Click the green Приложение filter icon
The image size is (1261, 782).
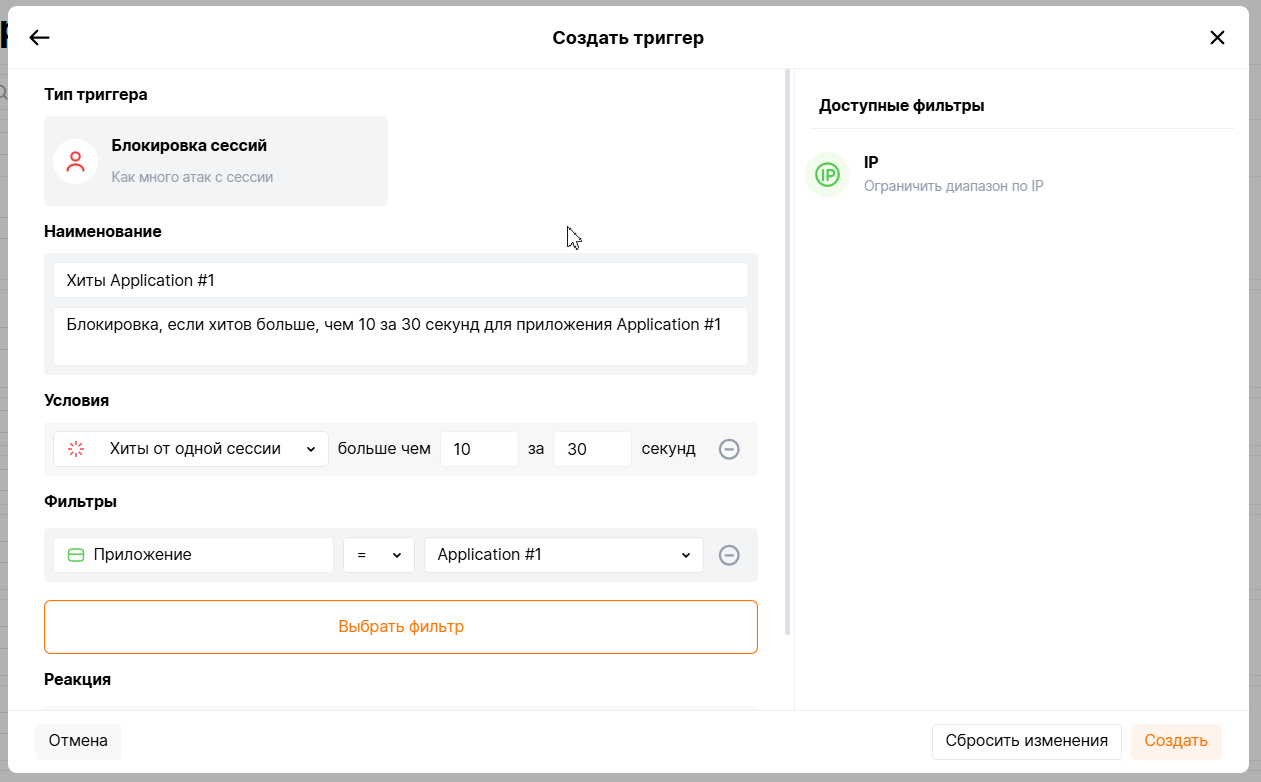76,555
